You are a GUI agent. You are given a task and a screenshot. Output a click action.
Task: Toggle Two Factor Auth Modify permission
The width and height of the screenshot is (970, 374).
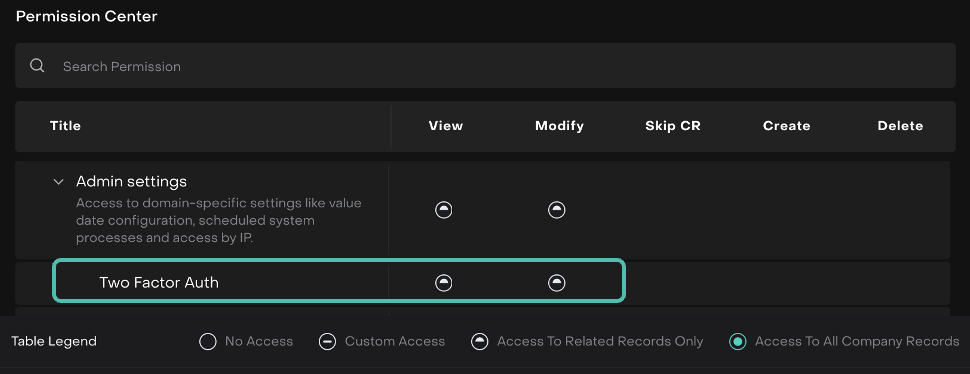[557, 283]
